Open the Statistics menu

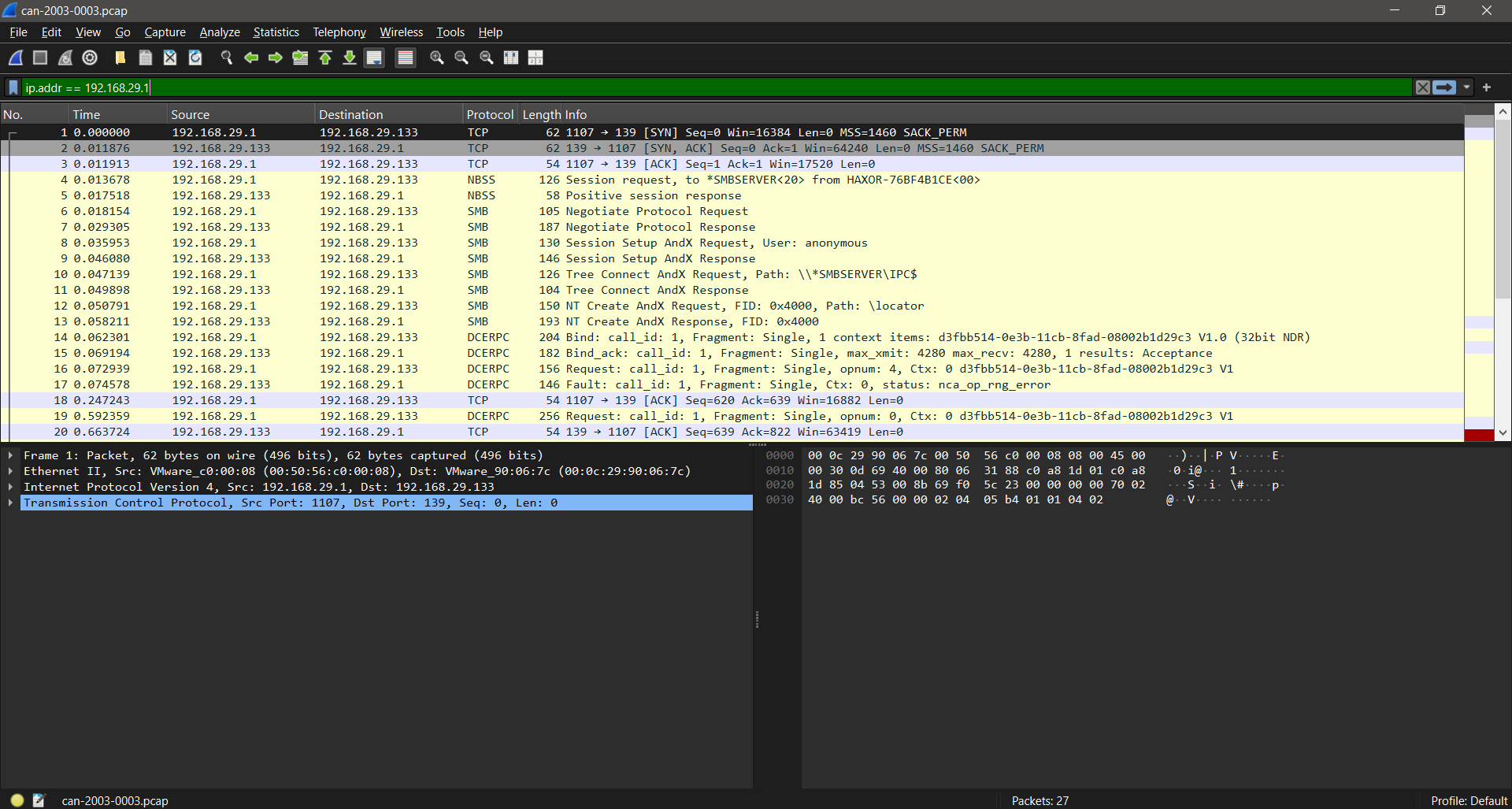pos(276,32)
